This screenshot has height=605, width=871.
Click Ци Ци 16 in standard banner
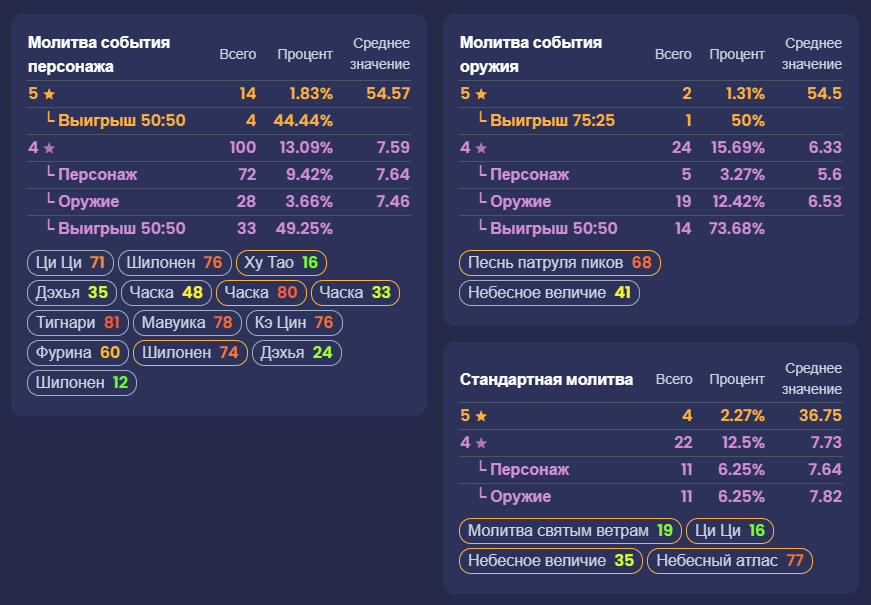point(730,531)
